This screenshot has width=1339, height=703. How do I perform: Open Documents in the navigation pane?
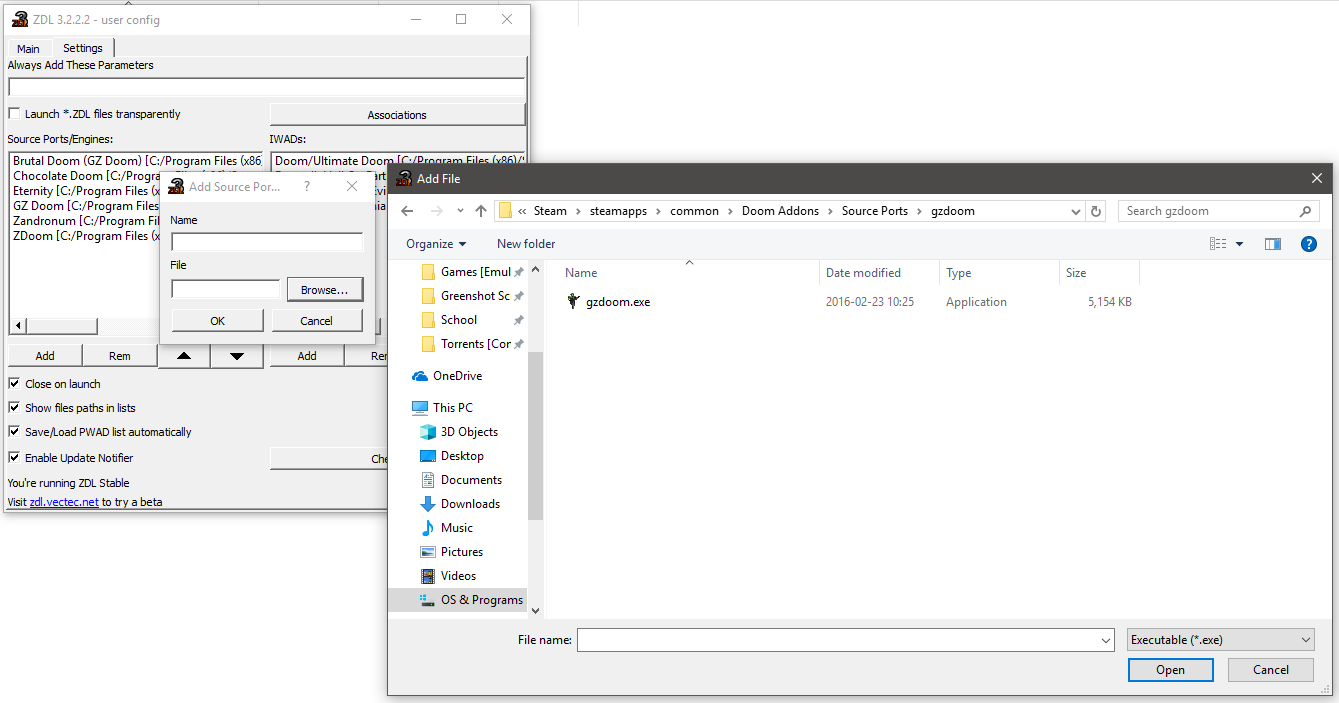coord(471,480)
